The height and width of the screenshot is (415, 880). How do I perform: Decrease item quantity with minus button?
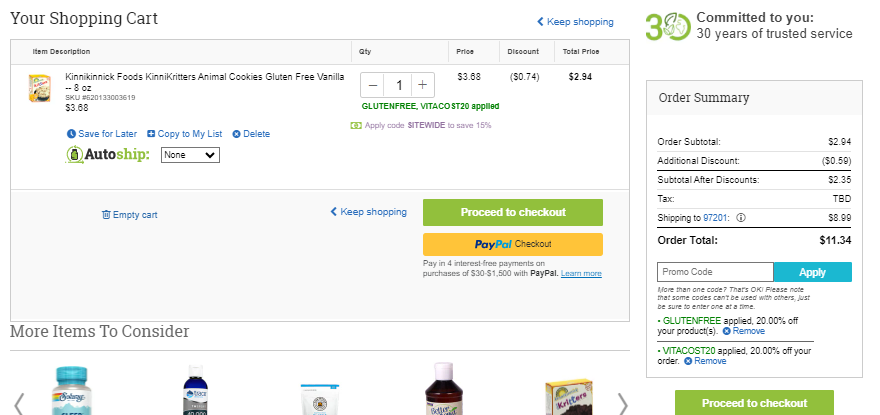coord(373,85)
